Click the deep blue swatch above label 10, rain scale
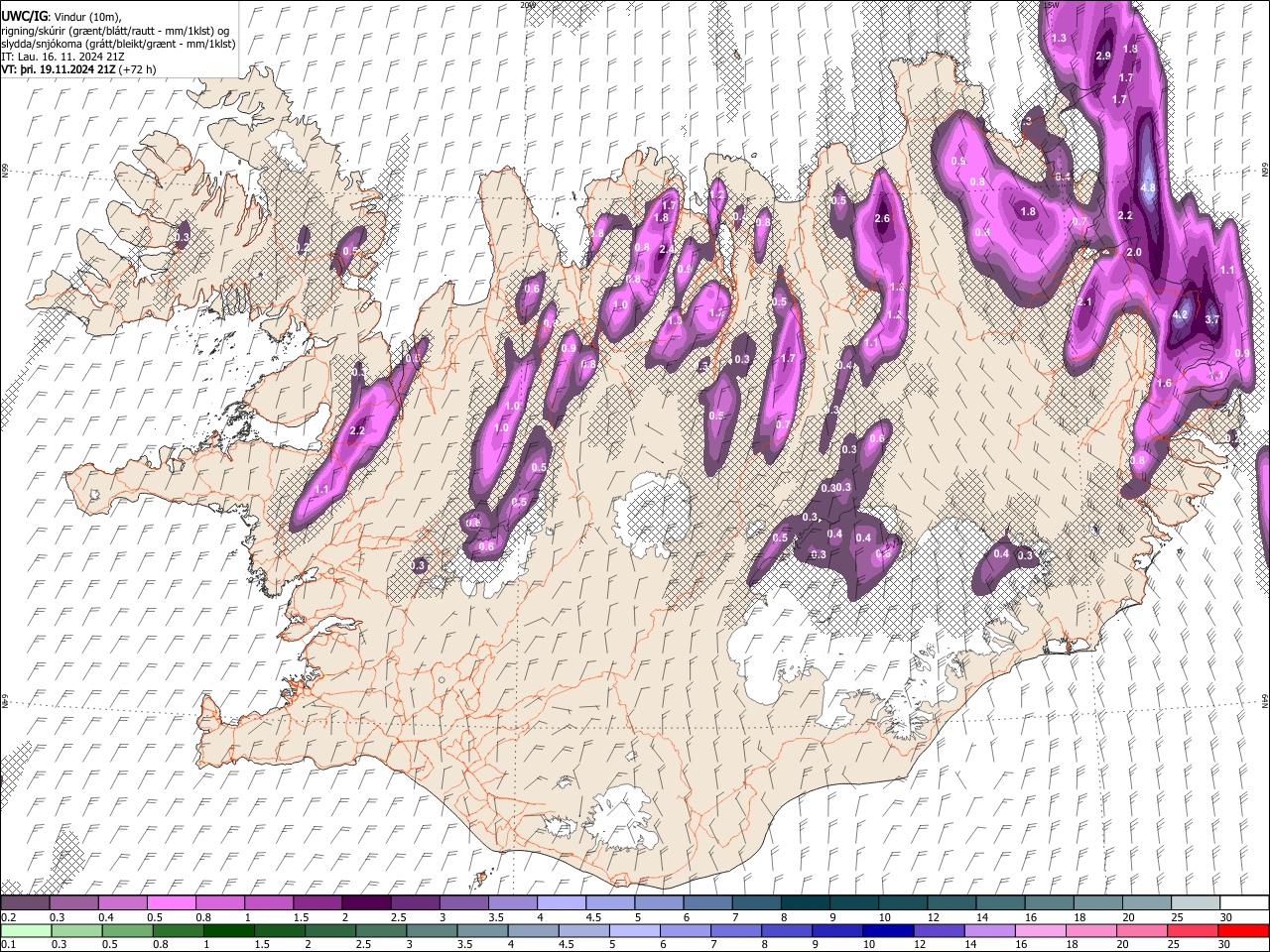The height and width of the screenshot is (952, 1270). (889, 931)
